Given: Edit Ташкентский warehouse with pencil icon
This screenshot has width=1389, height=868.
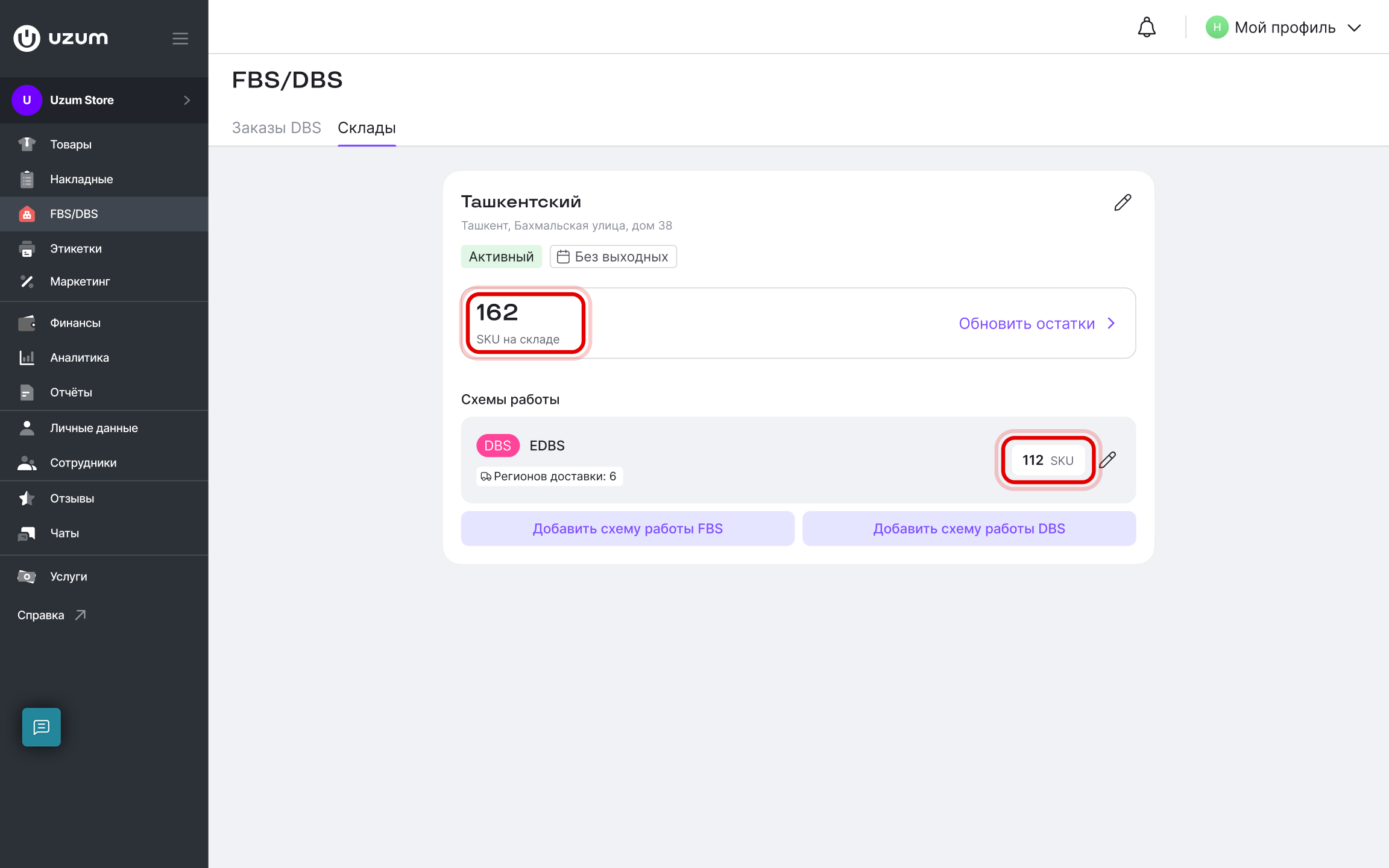Looking at the screenshot, I should coord(1123,203).
